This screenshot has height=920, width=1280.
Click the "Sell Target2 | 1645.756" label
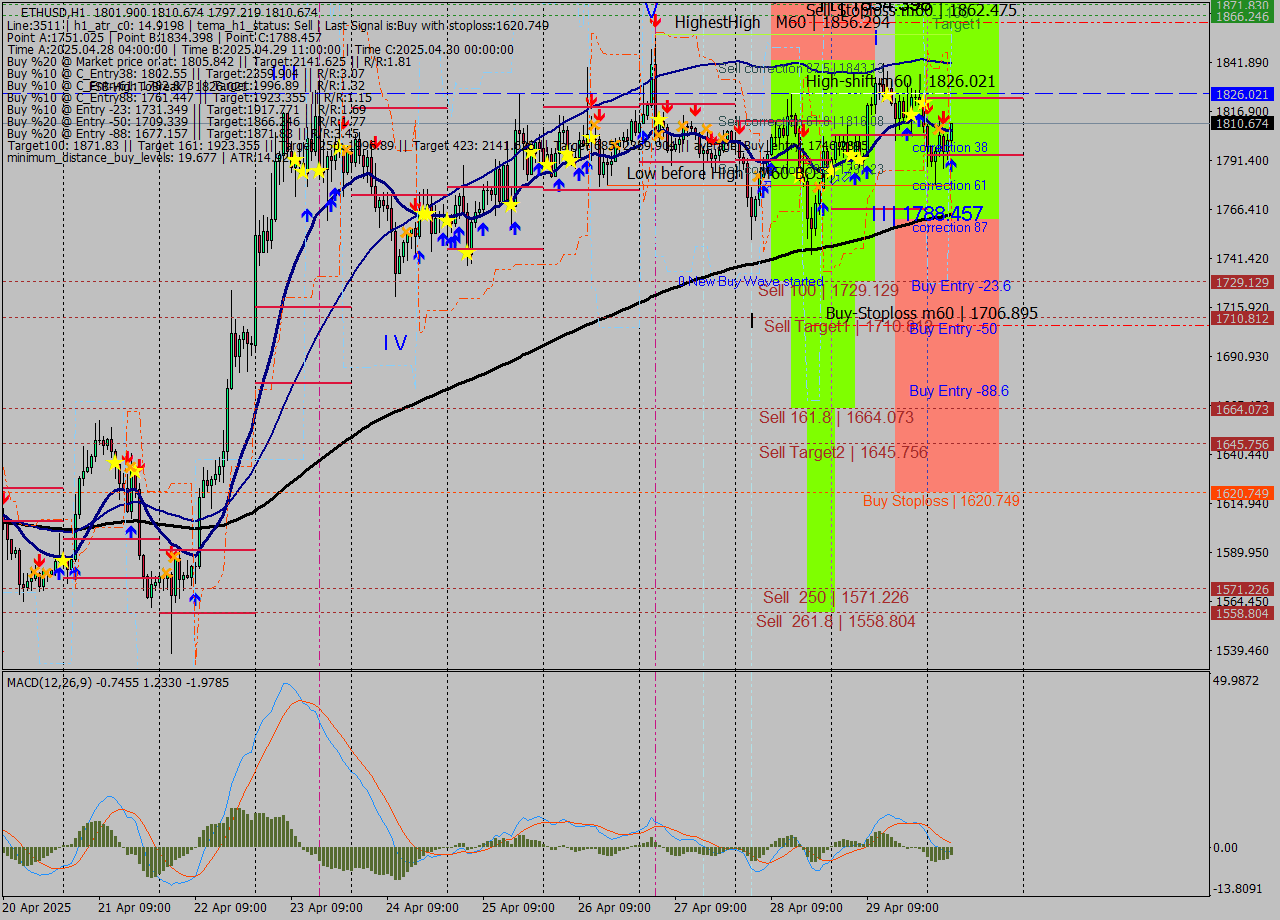843,452
